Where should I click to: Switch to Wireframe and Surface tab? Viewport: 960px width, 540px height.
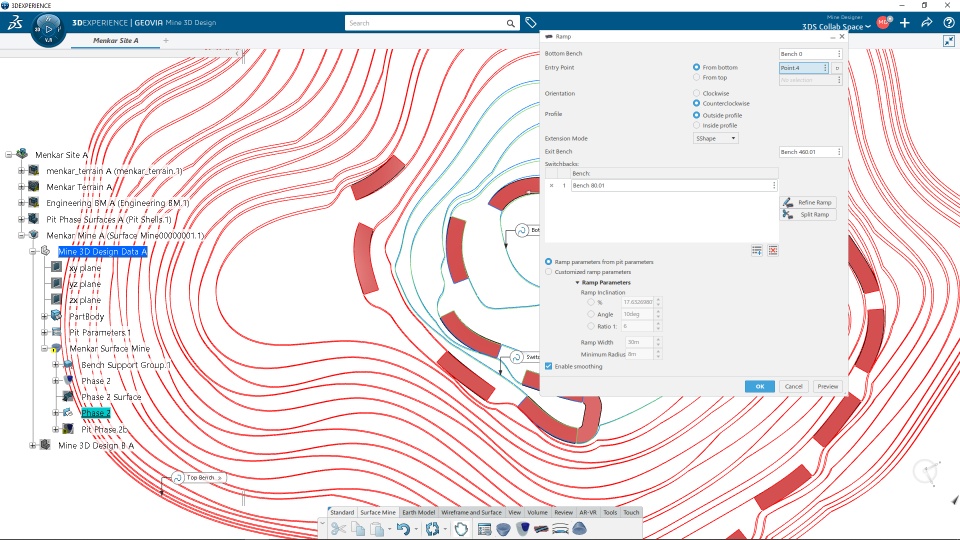coord(471,512)
